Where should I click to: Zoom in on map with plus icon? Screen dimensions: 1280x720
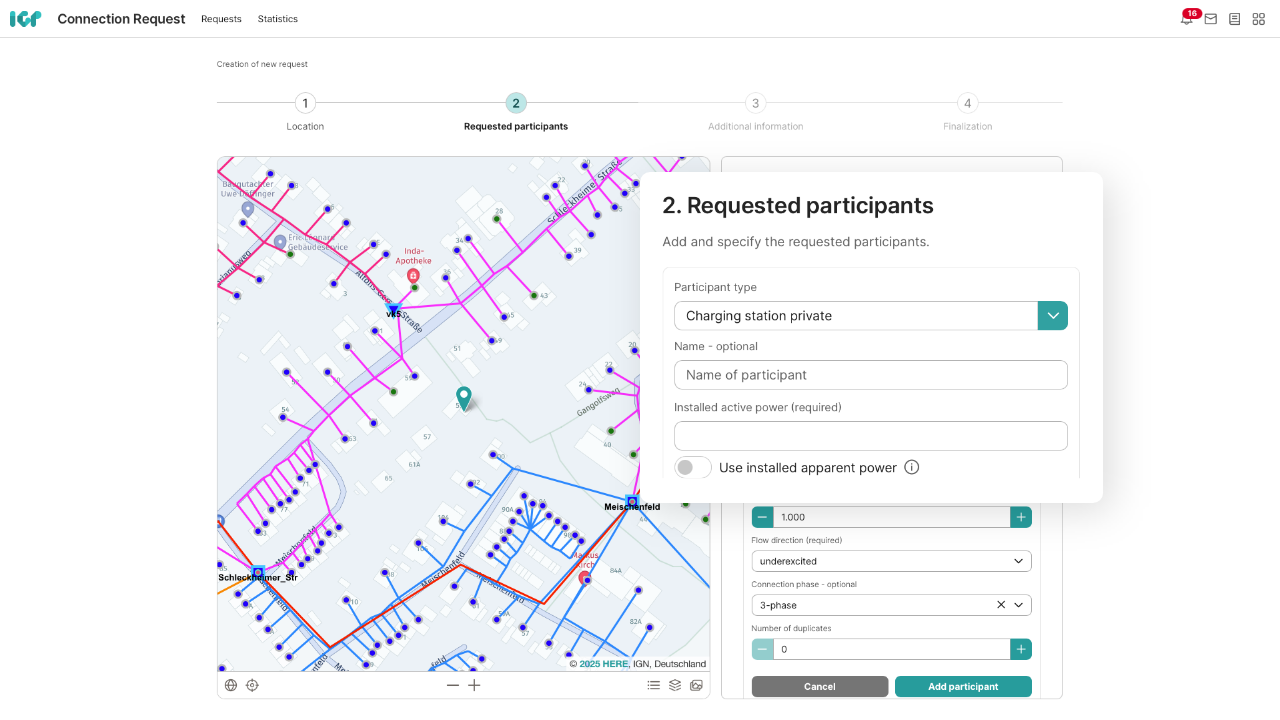pos(474,685)
